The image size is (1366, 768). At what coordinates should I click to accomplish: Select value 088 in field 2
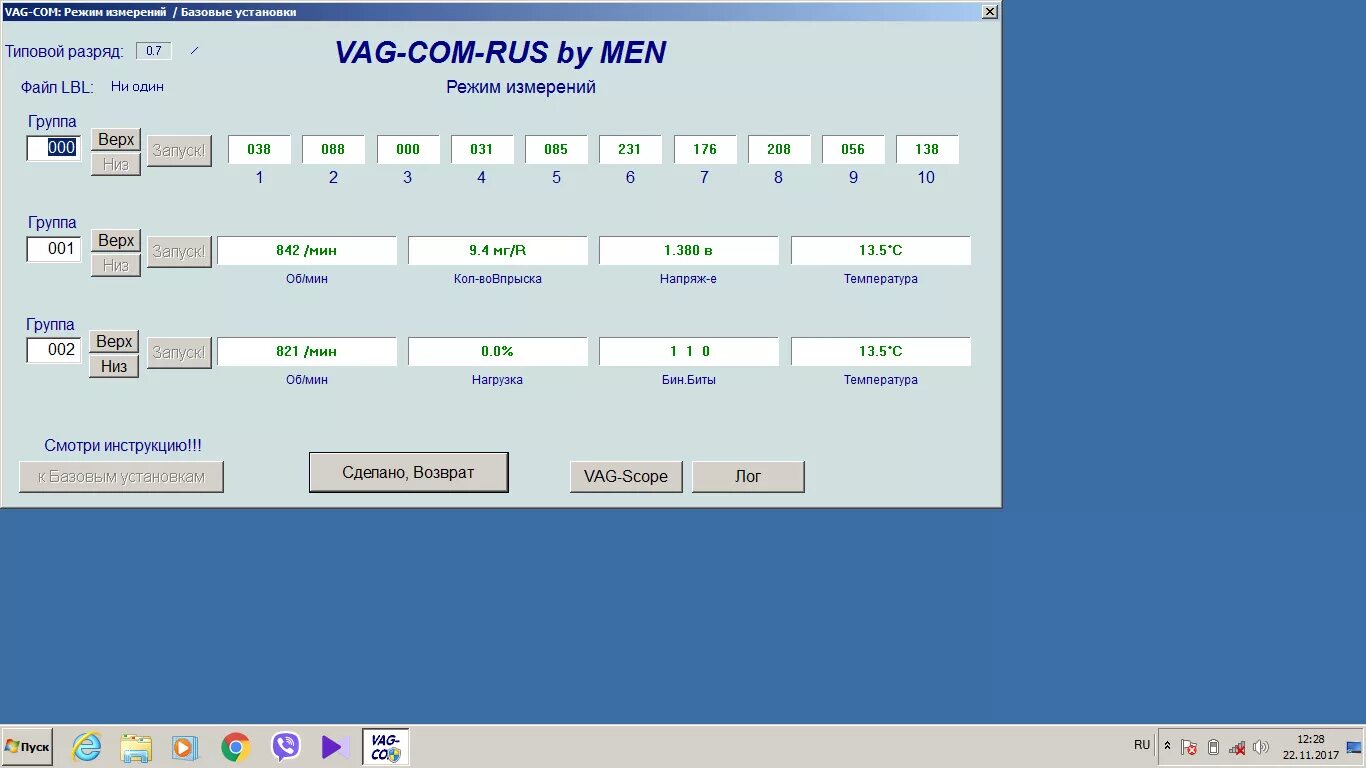coord(333,149)
